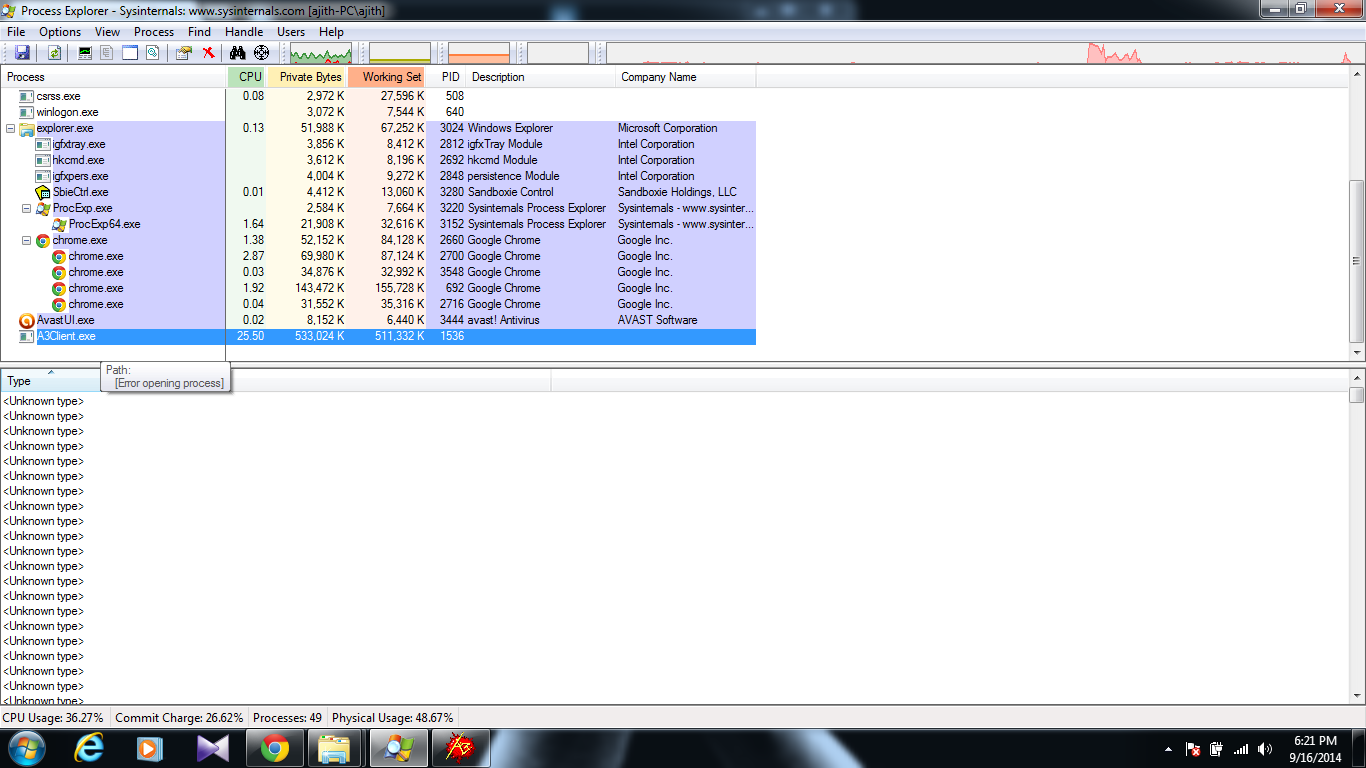The image size is (1366, 768).
Task: Click the Refresh Now toolbar icon
Action: point(54,53)
